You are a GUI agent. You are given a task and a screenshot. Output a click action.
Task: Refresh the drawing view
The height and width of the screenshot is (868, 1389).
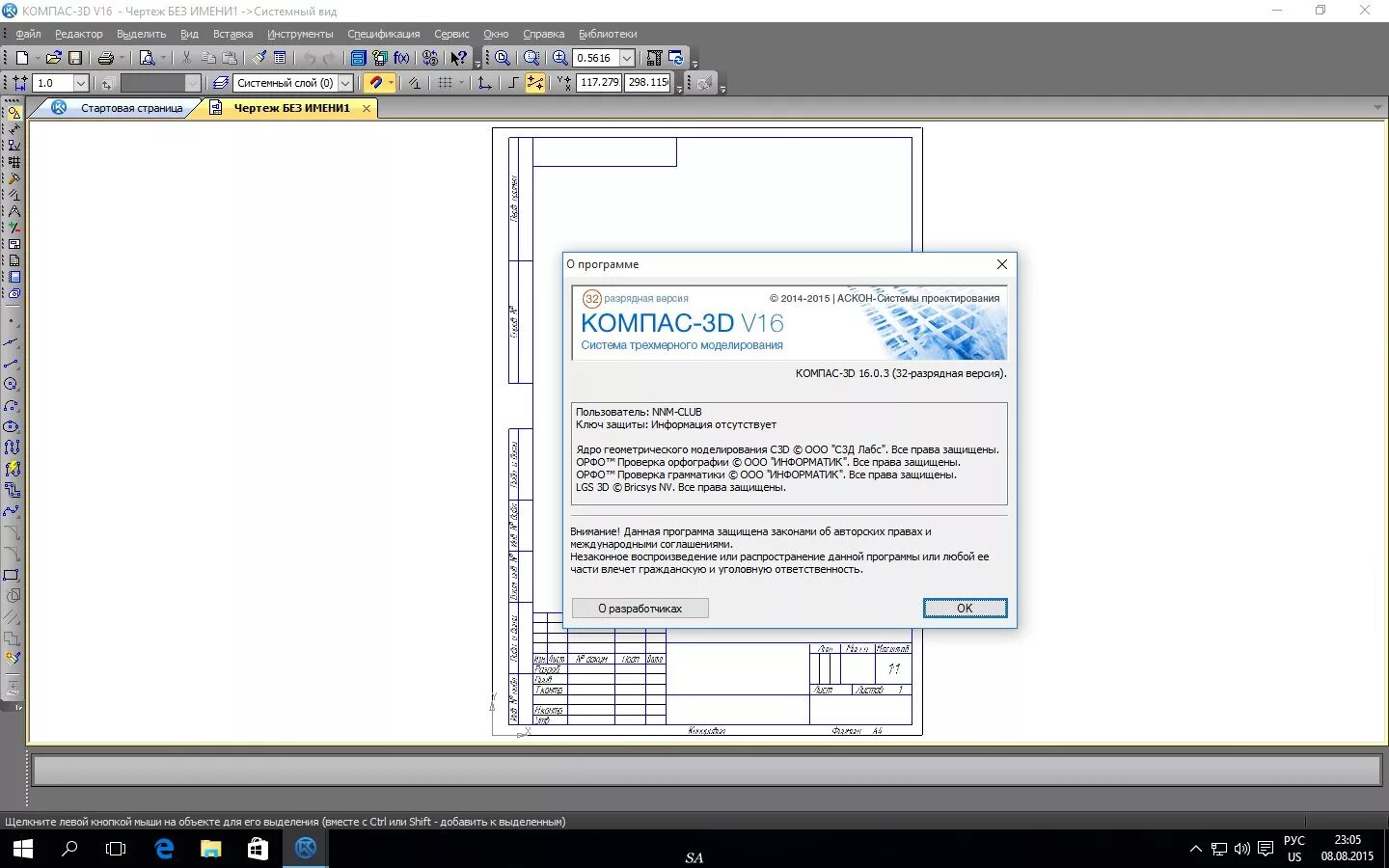click(676, 58)
